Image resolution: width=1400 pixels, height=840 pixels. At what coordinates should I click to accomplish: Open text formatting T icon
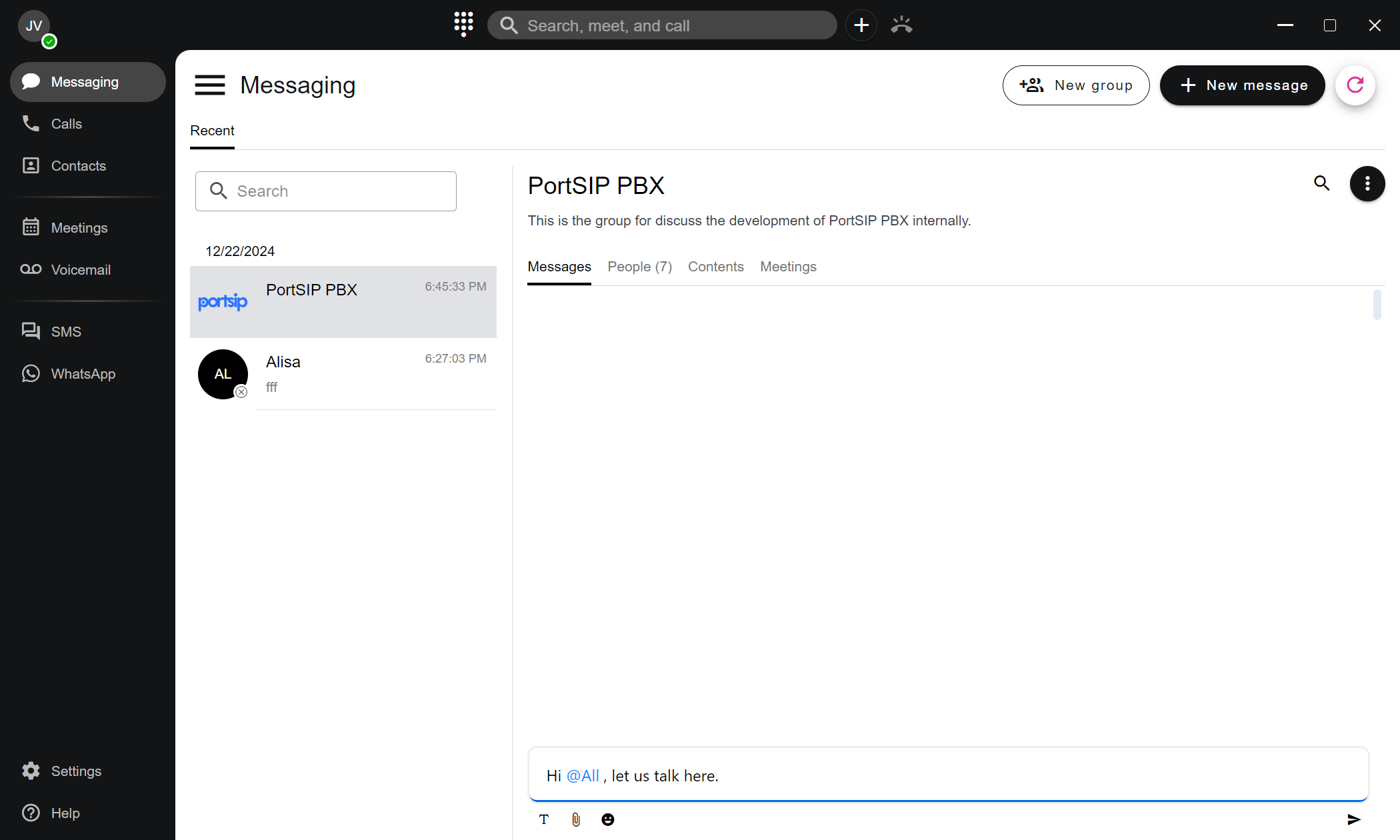point(544,819)
